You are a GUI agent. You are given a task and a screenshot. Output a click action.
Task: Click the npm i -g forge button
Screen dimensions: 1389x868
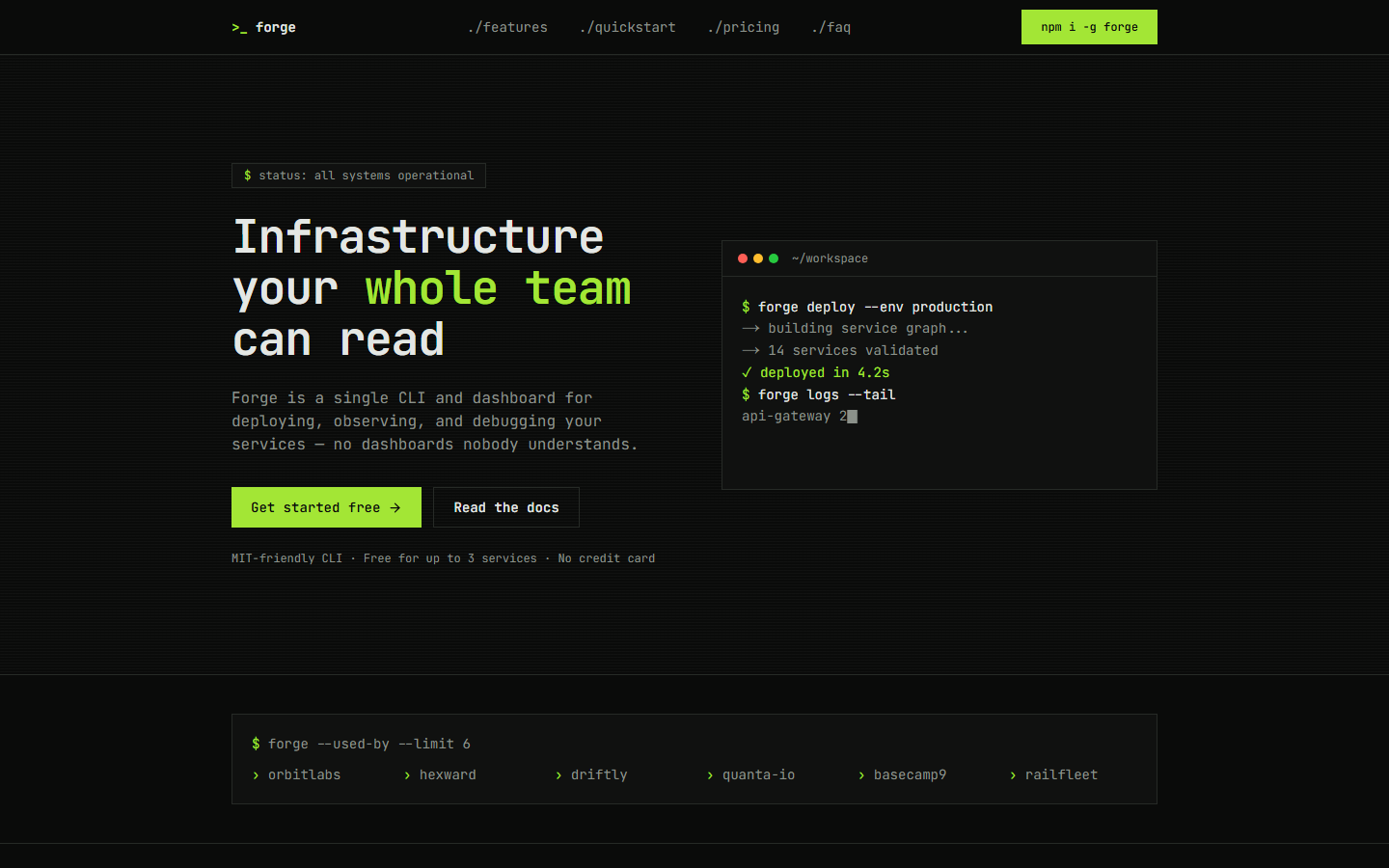[x=1089, y=27]
